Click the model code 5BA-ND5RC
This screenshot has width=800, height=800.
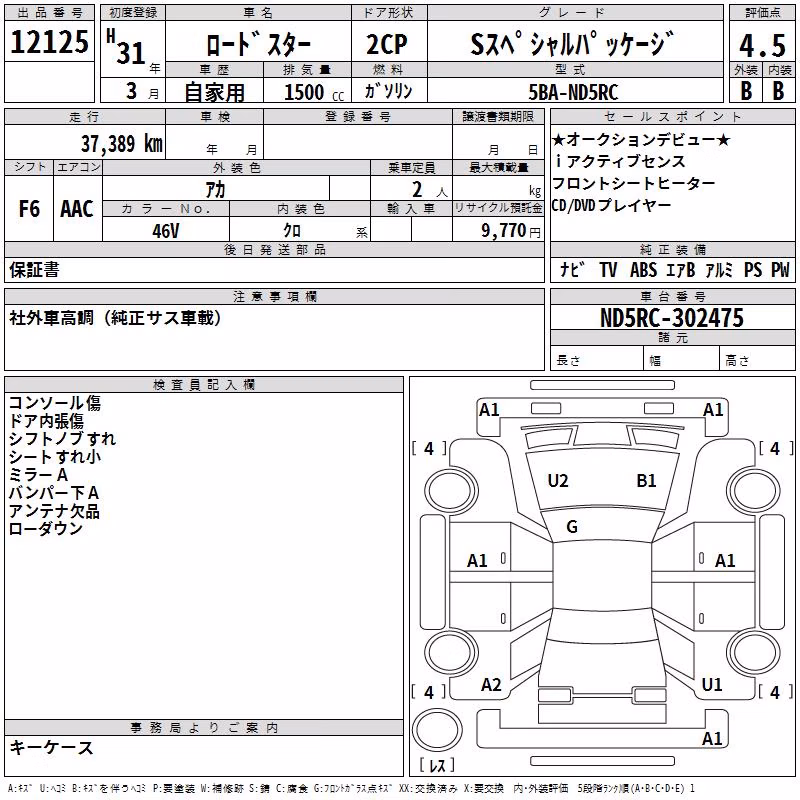(x=573, y=92)
